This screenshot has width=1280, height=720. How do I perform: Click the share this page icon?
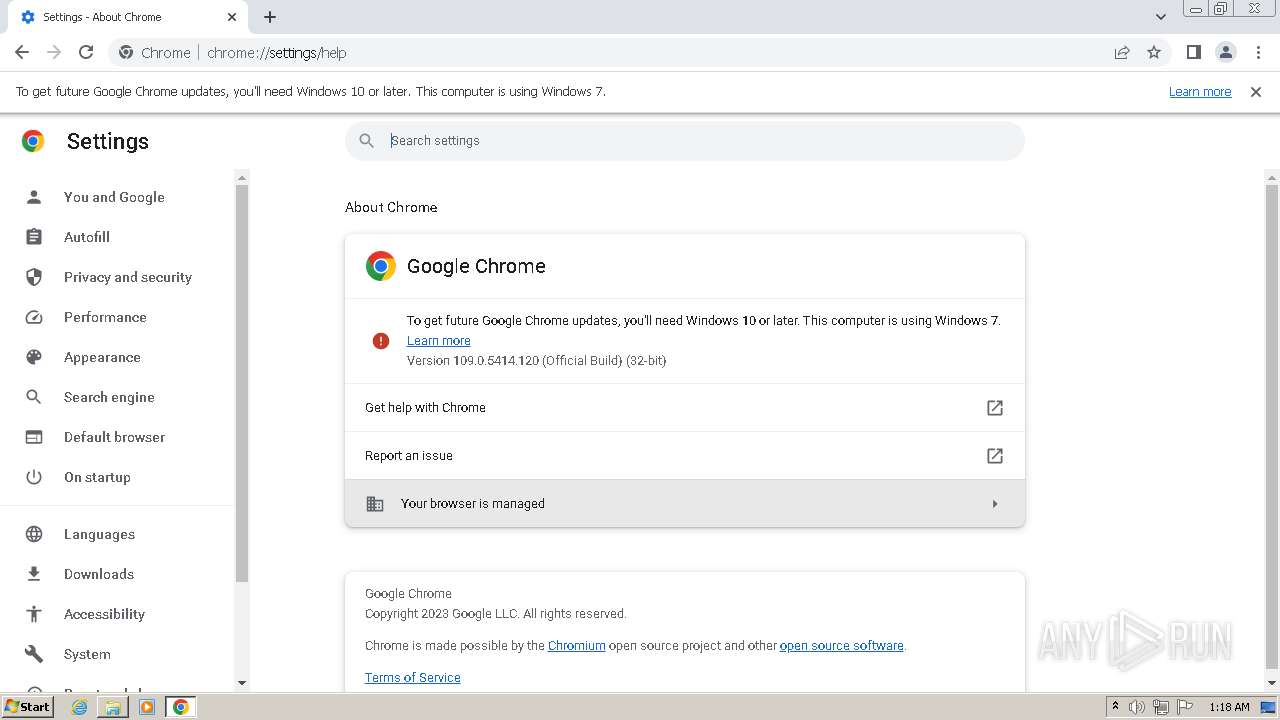point(1122,52)
